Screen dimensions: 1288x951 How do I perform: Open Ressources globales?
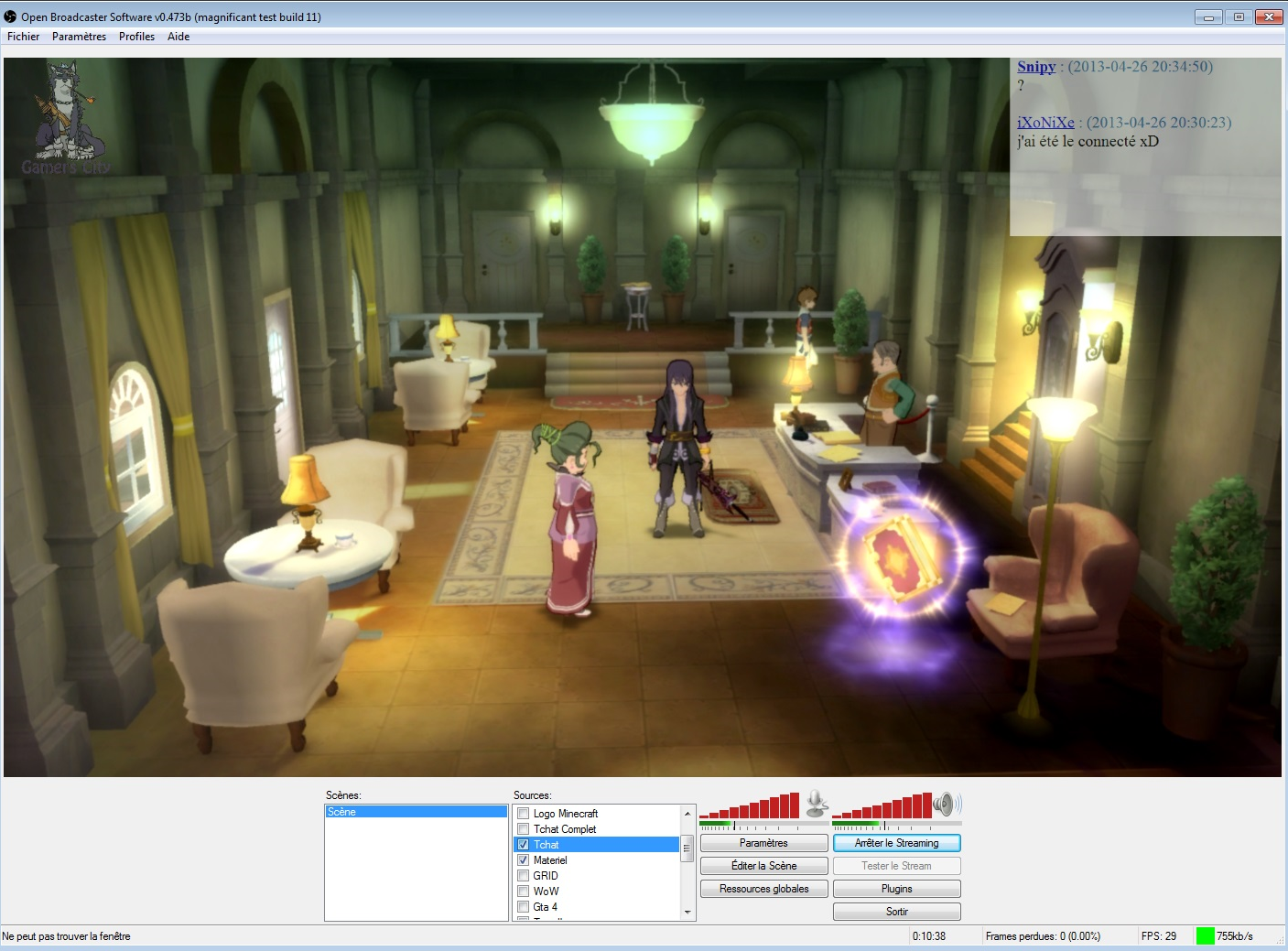click(763, 889)
